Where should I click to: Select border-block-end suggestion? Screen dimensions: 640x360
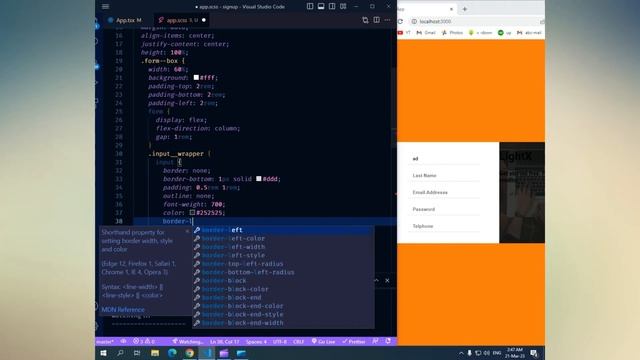283,298
